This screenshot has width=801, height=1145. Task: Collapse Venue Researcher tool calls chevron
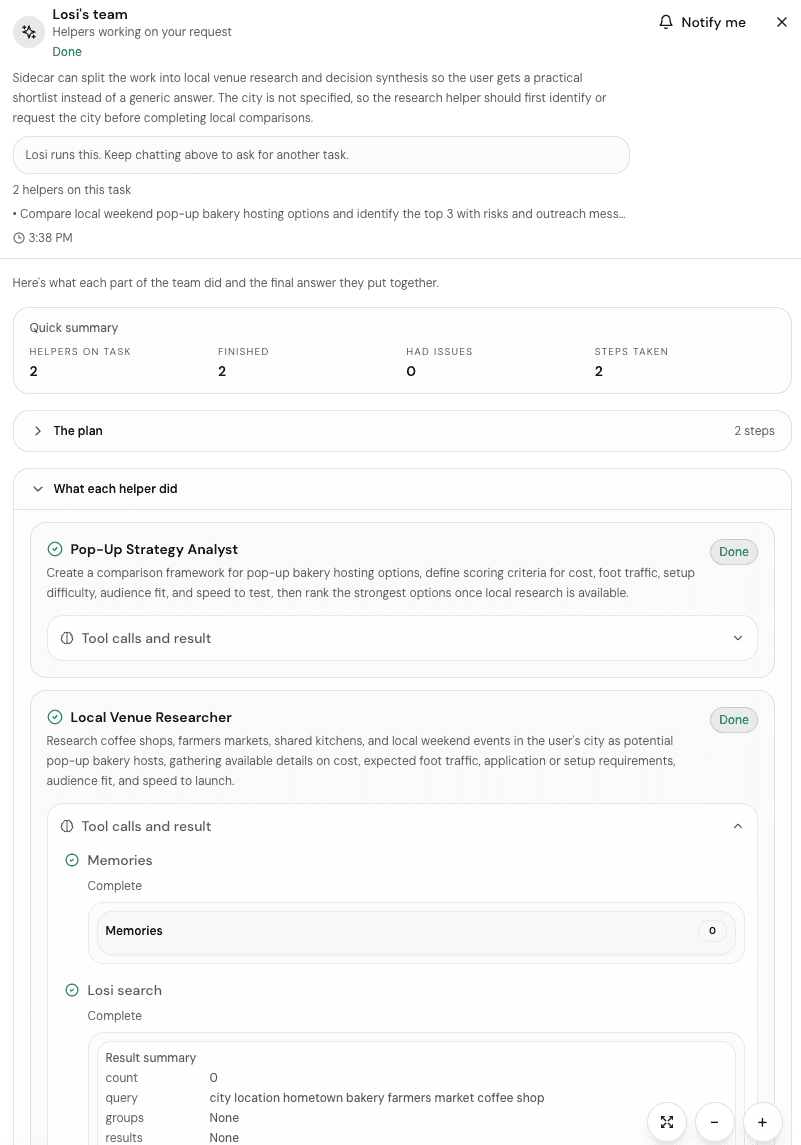click(x=737, y=826)
